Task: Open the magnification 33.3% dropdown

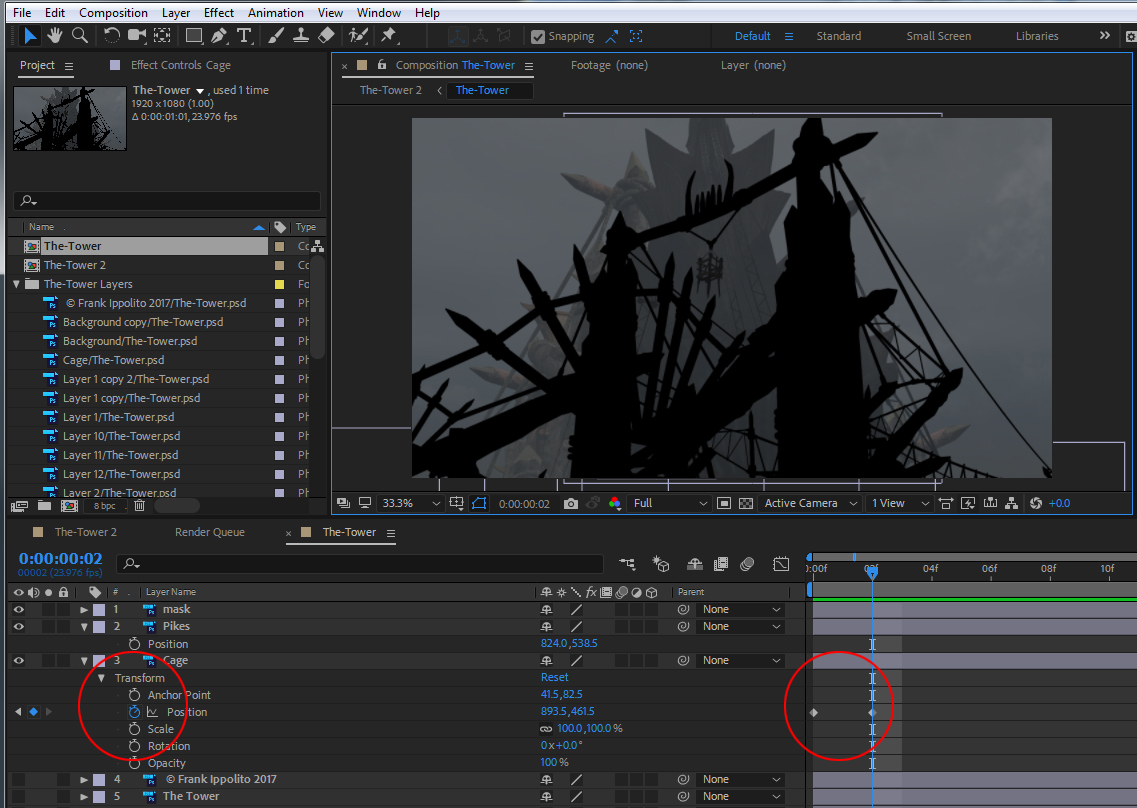Action: tap(410, 503)
